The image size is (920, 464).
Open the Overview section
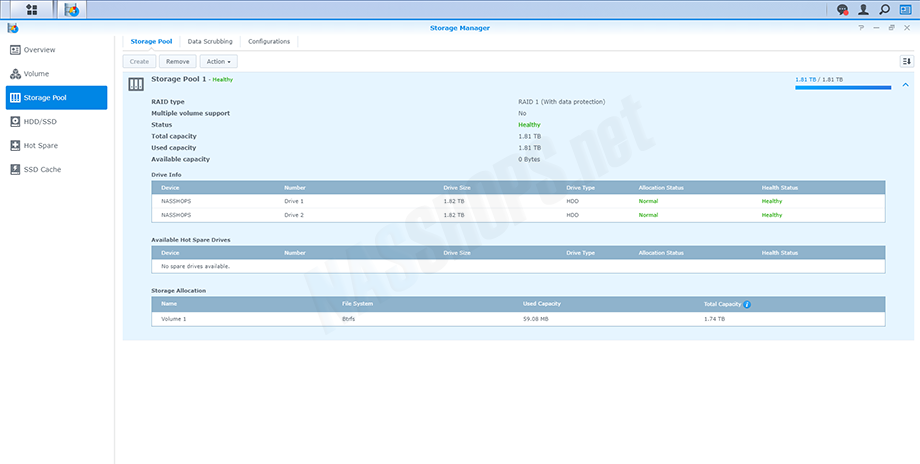(56, 50)
